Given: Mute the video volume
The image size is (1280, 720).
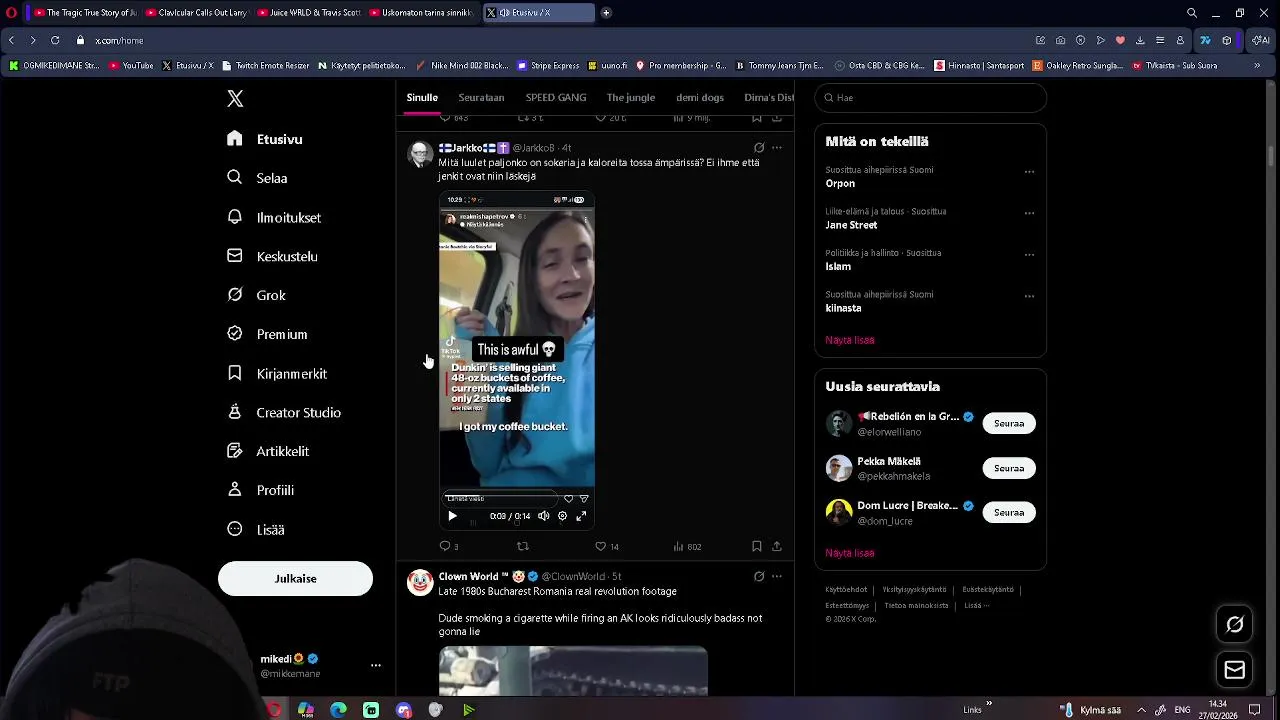Looking at the screenshot, I should point(543,516).
